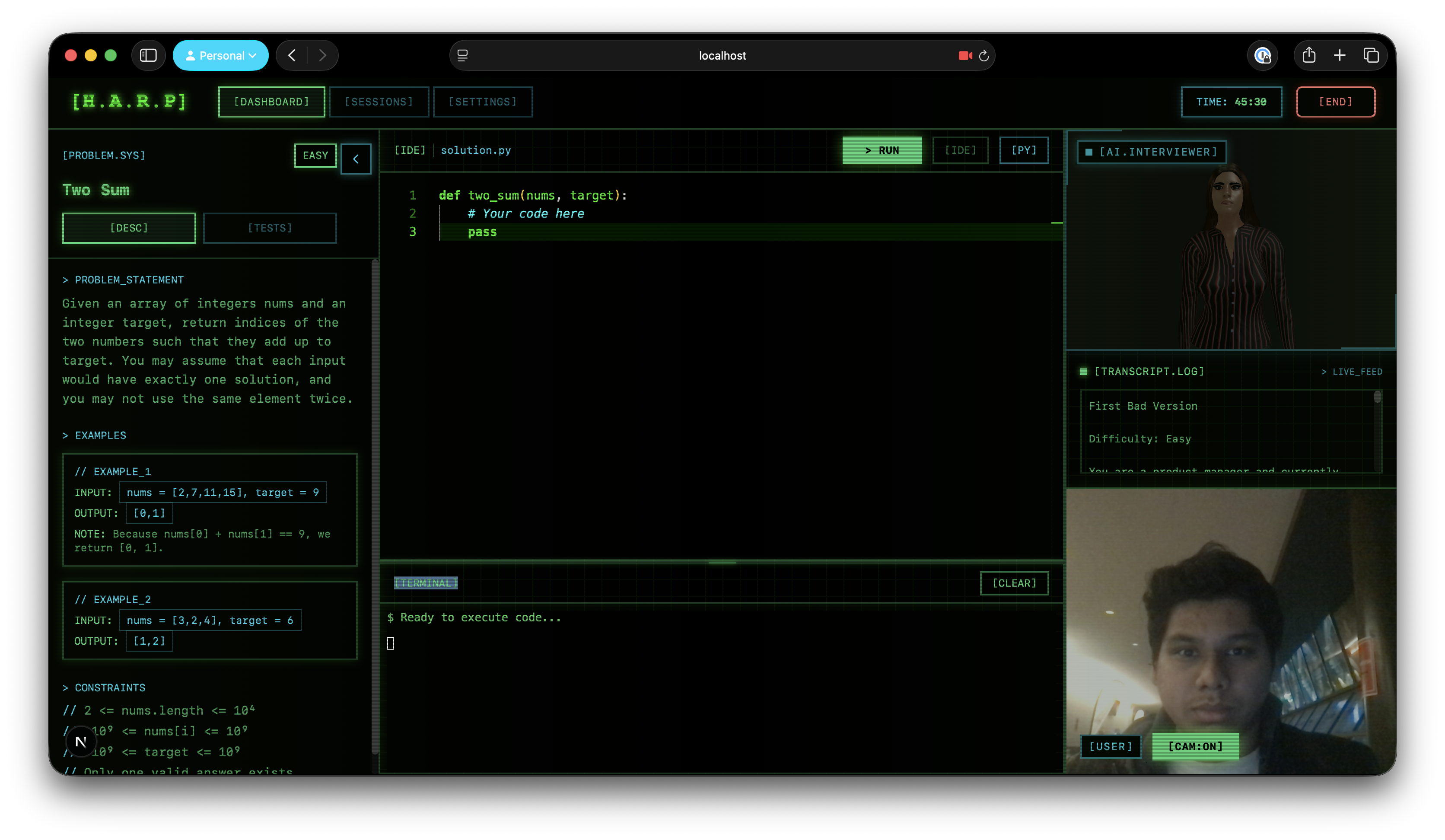Image resolution: width=1445 pixels, height=840 pixels.
Task: Toggle the PY language button
Action: tap(1024, 150)
